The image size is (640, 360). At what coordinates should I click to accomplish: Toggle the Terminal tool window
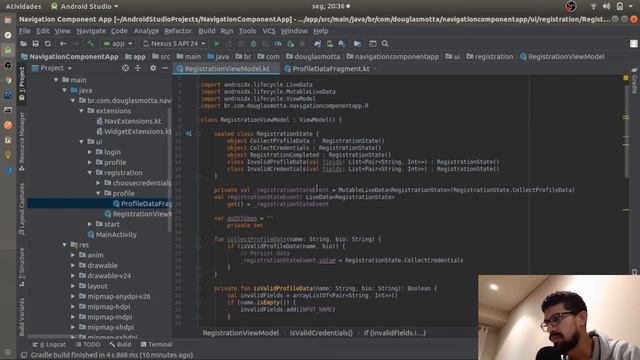pos(156,344)
